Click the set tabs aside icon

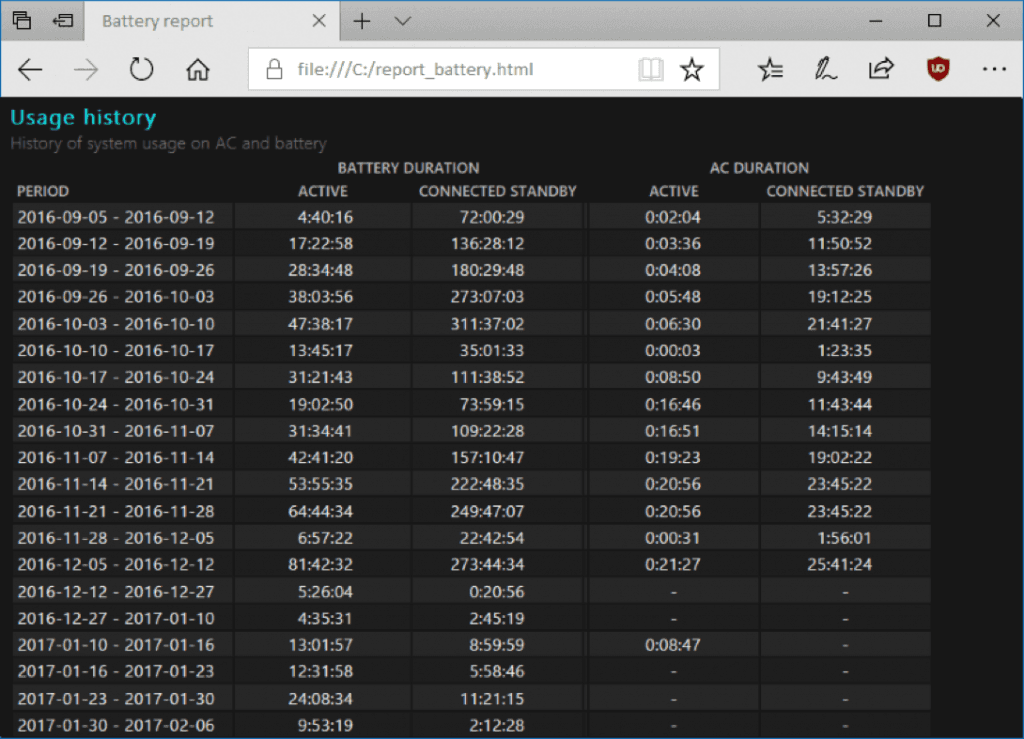tap(64, 21)
